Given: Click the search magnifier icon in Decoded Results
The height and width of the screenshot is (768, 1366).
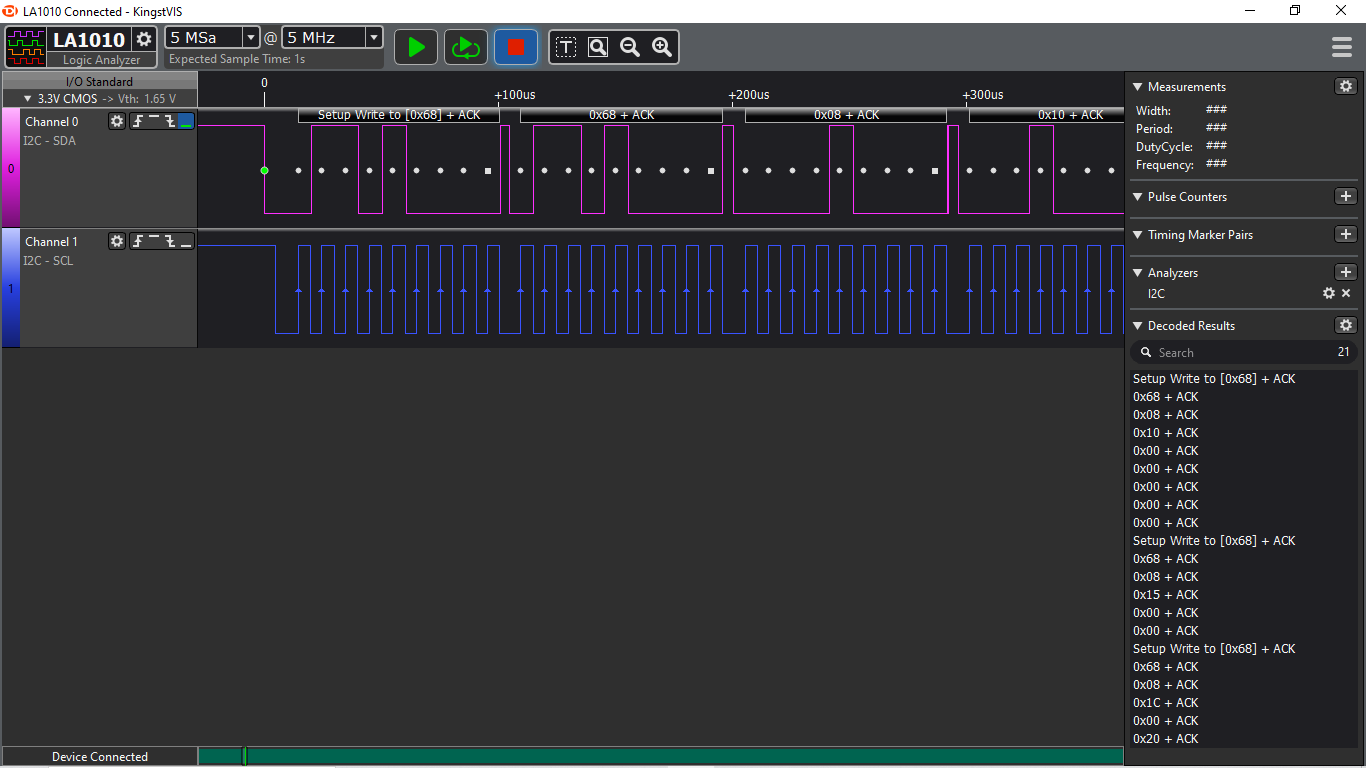Looking at the screenshot, I should [1147, 353].
